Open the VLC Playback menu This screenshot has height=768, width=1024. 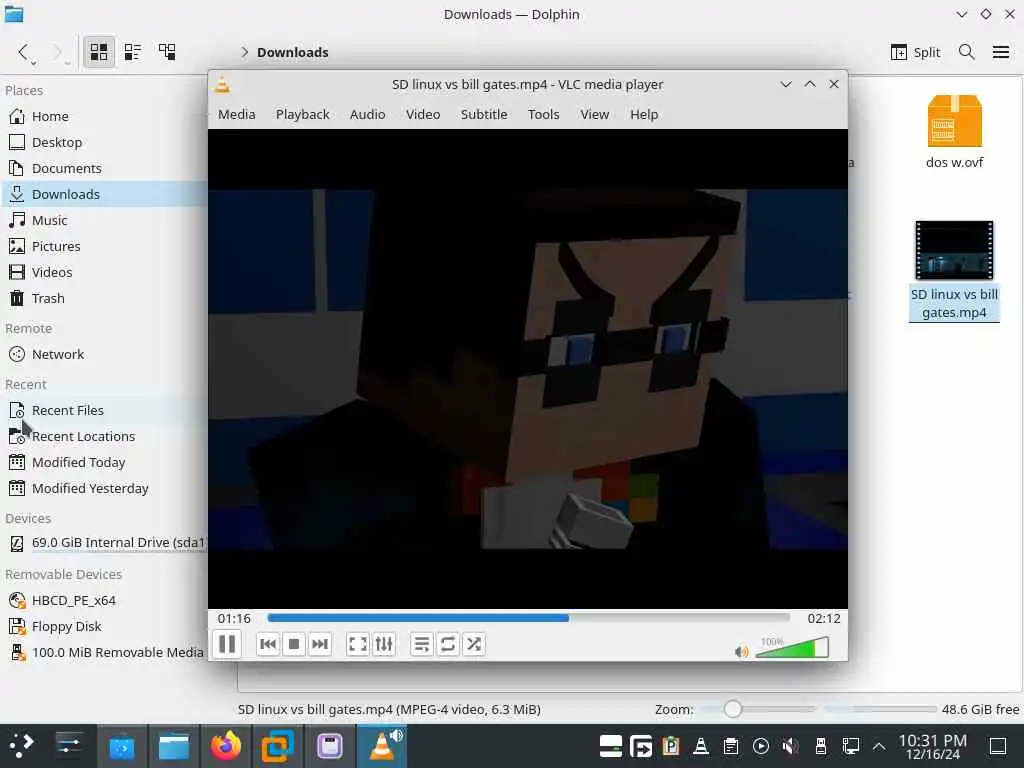click(x=302, y=114)
